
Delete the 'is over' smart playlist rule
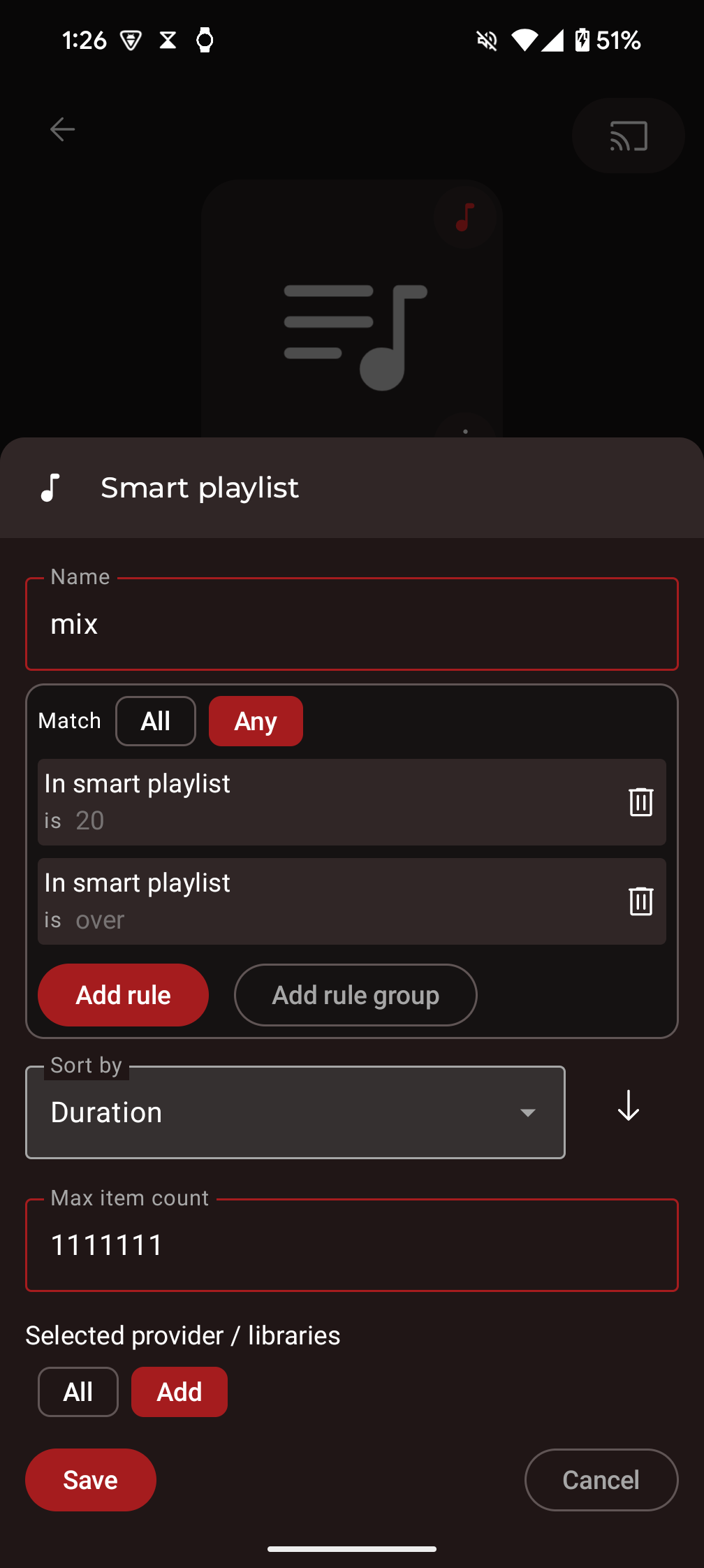[x=640, y=901]
